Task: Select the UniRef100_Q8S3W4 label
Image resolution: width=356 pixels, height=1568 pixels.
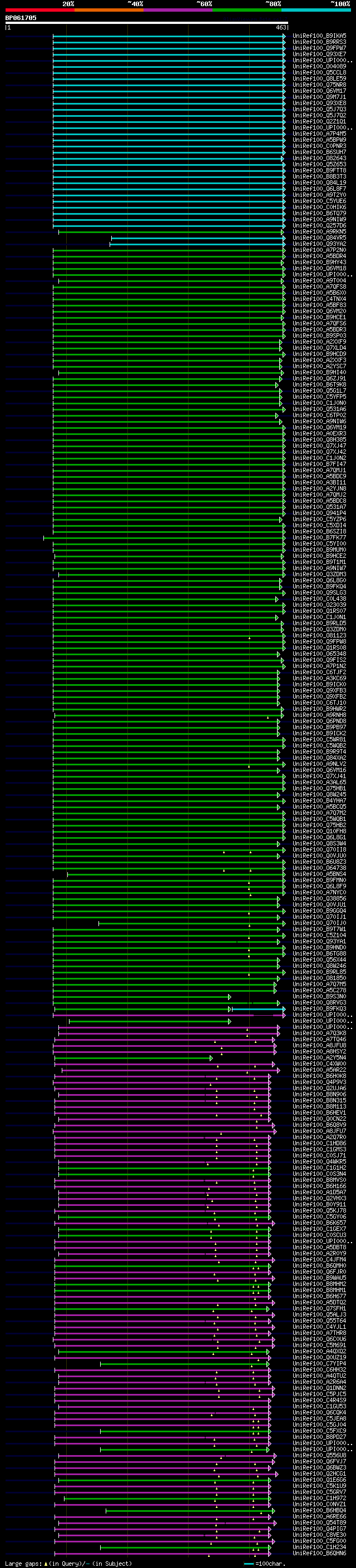Action: (319, 844)
